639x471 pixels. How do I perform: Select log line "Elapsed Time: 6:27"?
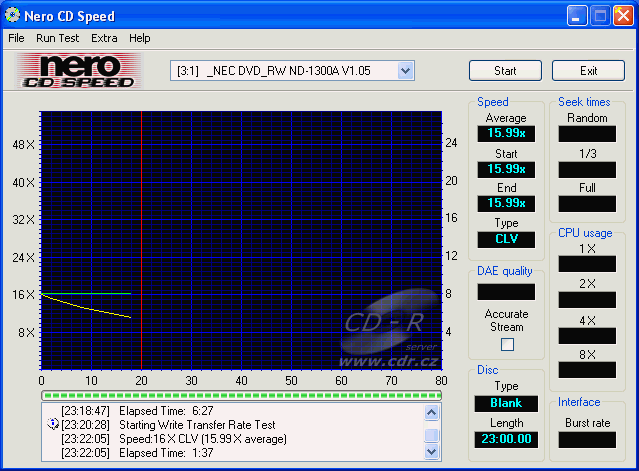point(166,411)
